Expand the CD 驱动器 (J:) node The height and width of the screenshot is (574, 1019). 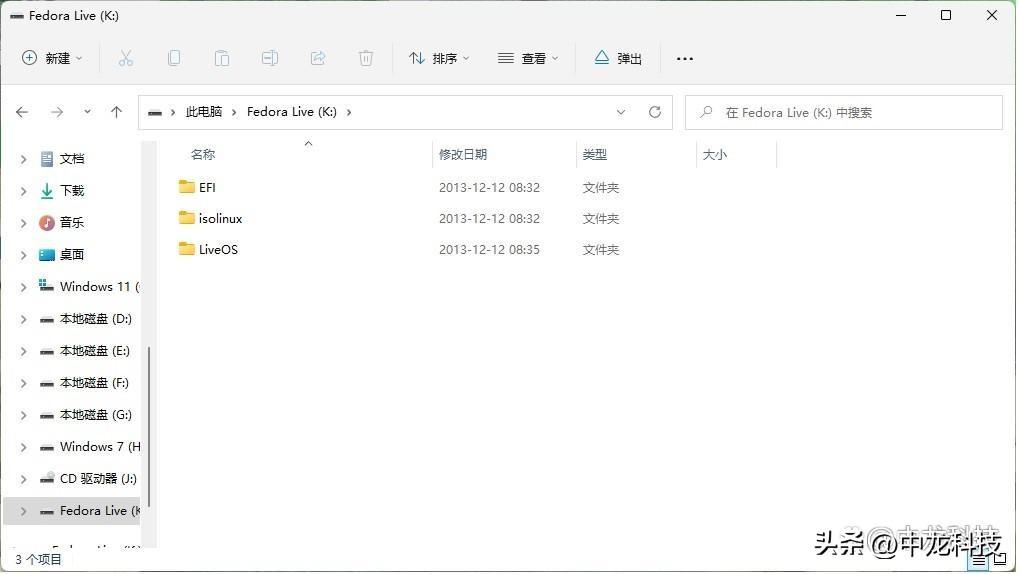(23, 479)
